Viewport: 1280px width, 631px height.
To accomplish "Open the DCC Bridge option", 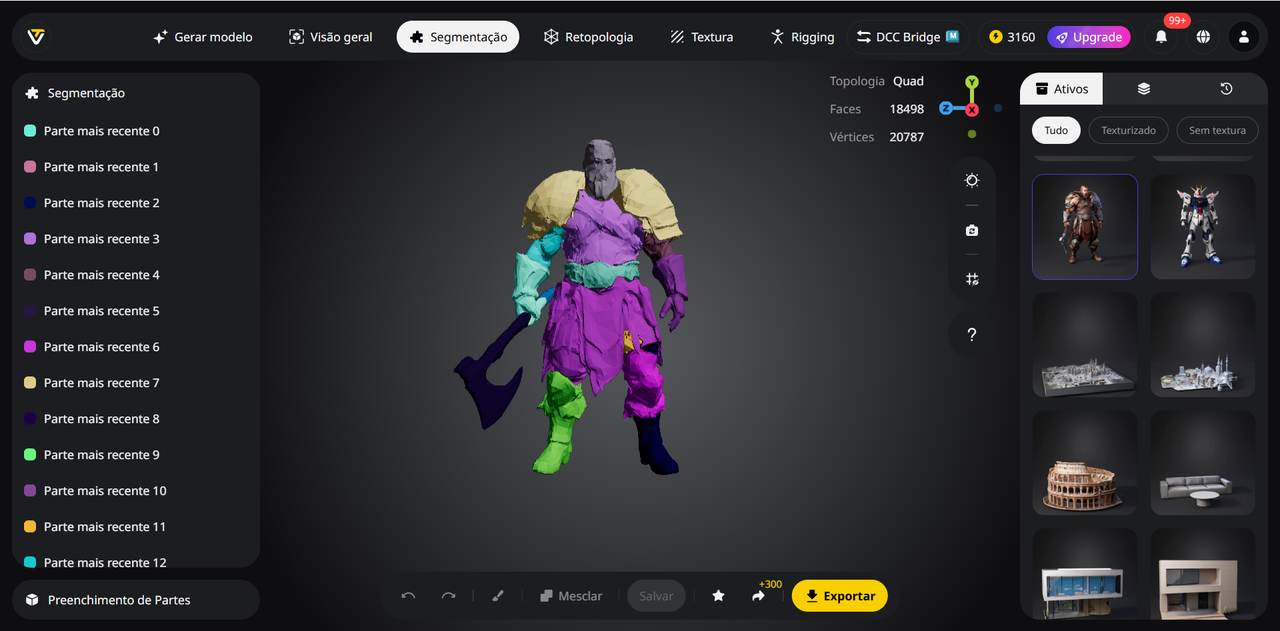I will click(x=908, y=37).
